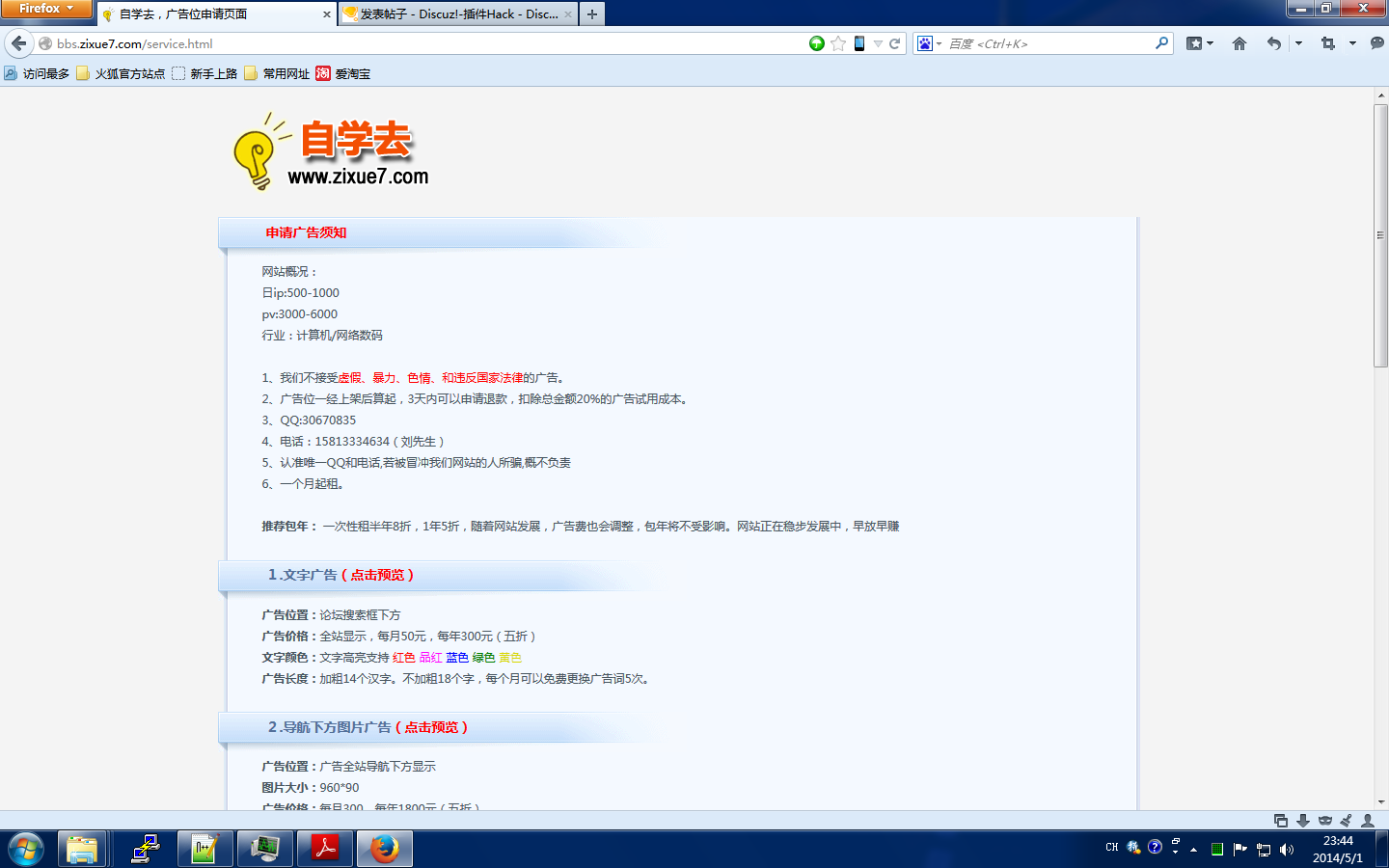Open the Firefox application menu button
The height and width of the screenshot is (868, 1389).
pos(45,9)
